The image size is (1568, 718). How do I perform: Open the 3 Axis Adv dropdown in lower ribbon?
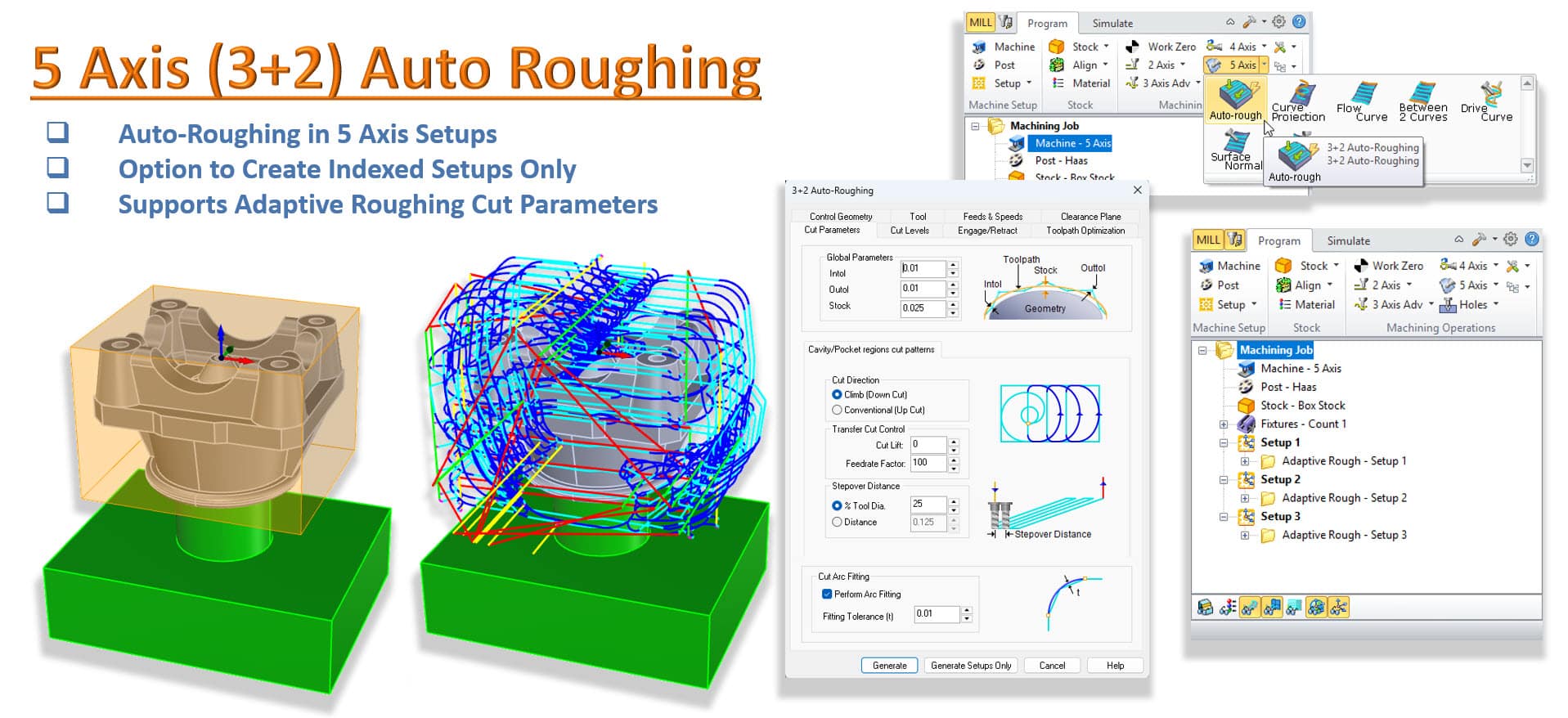coord(1431,304)
